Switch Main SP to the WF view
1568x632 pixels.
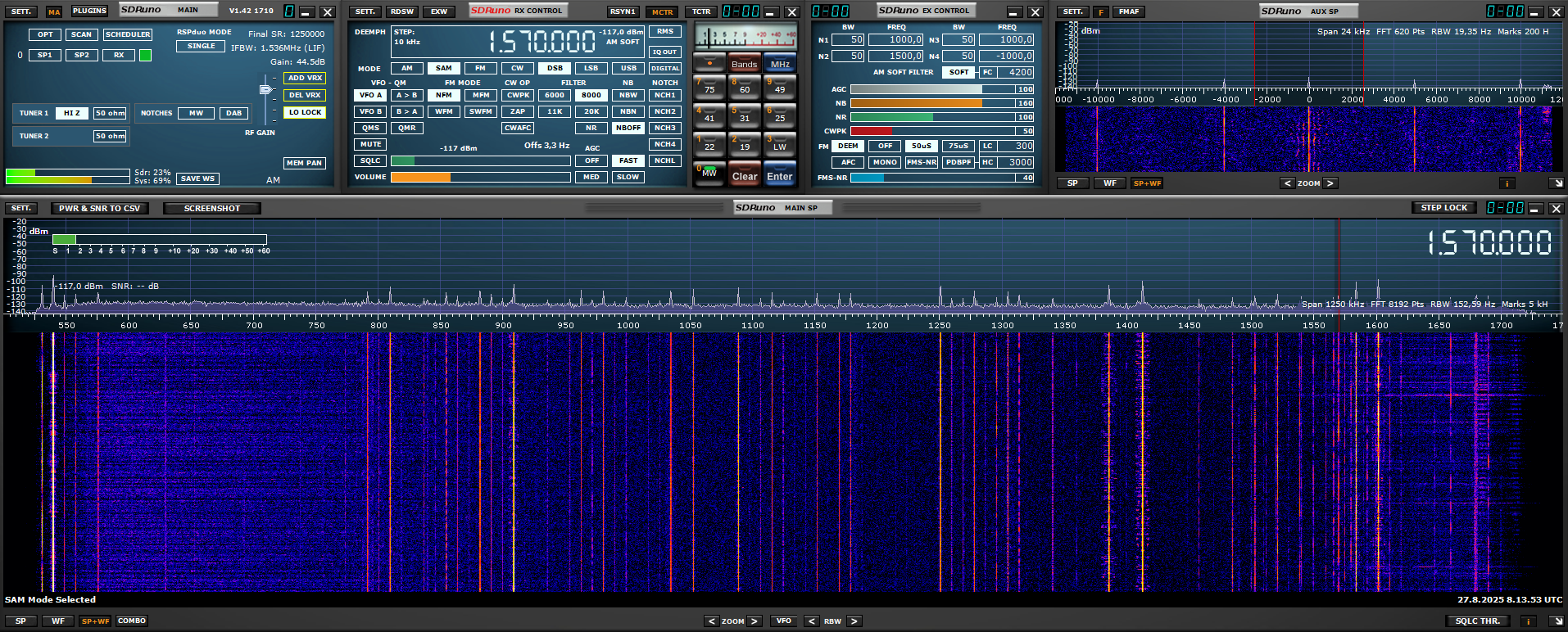(58, 621)
